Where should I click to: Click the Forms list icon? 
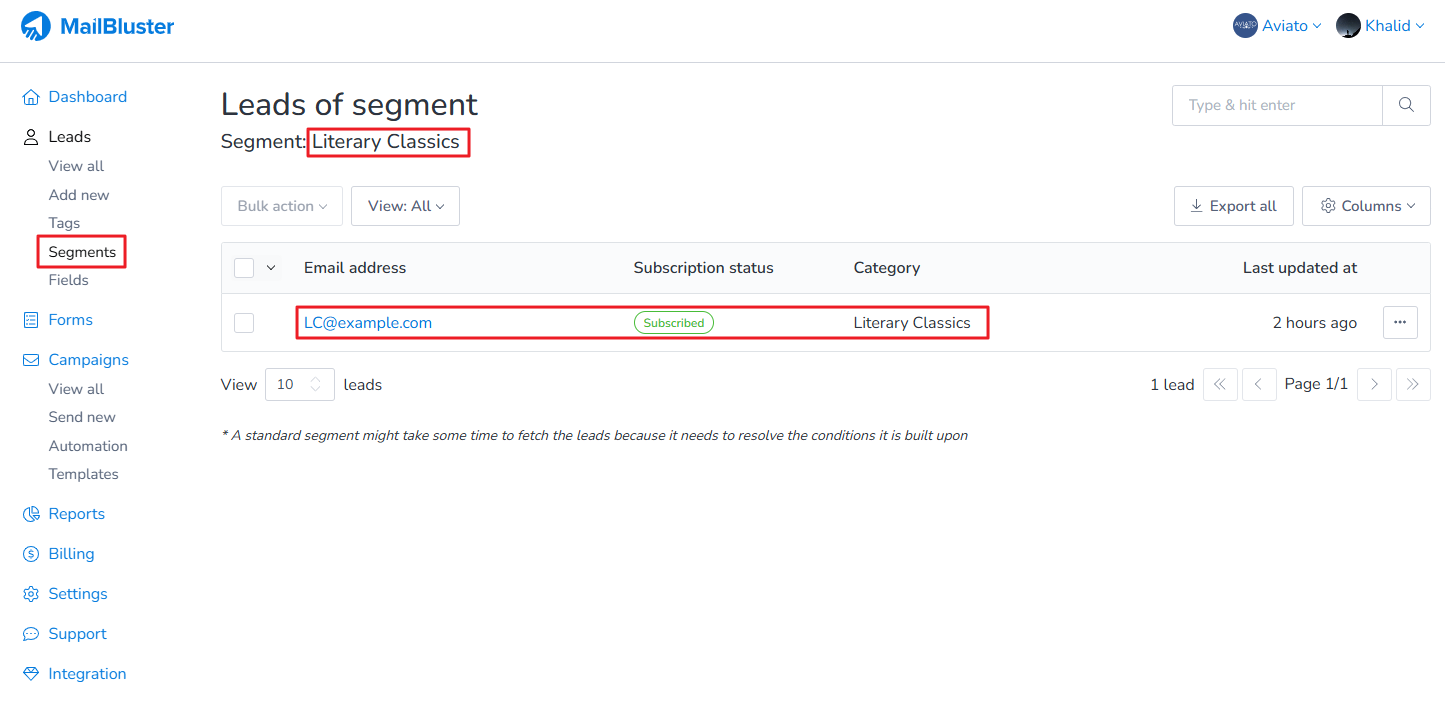[31, 320]
